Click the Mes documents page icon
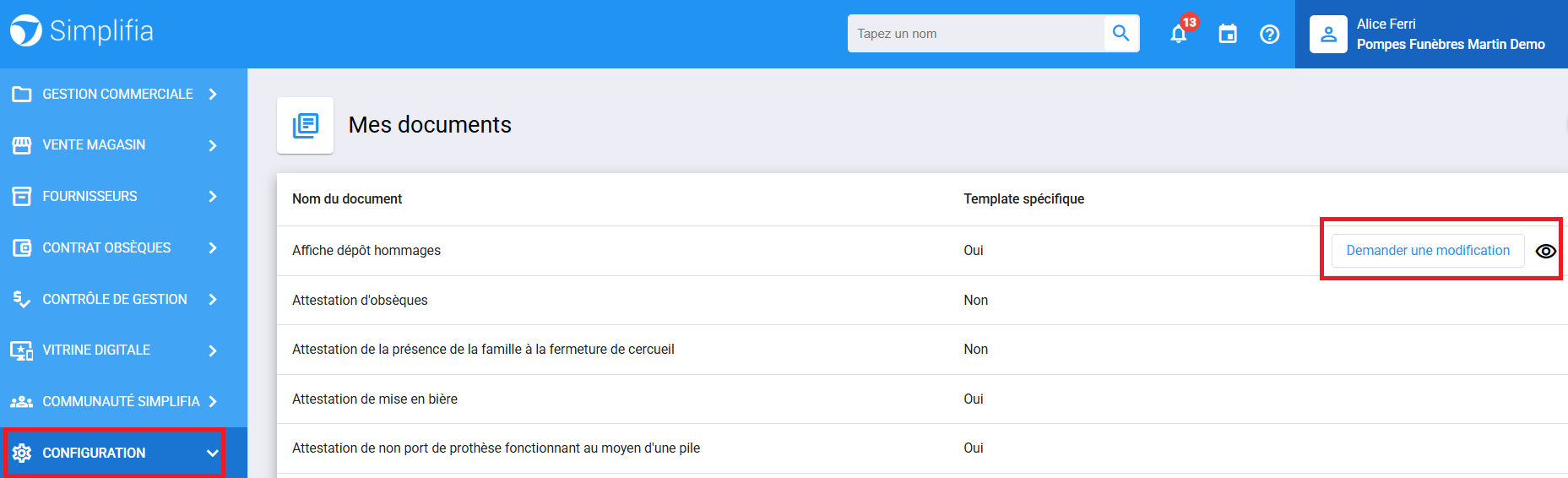 305,126
